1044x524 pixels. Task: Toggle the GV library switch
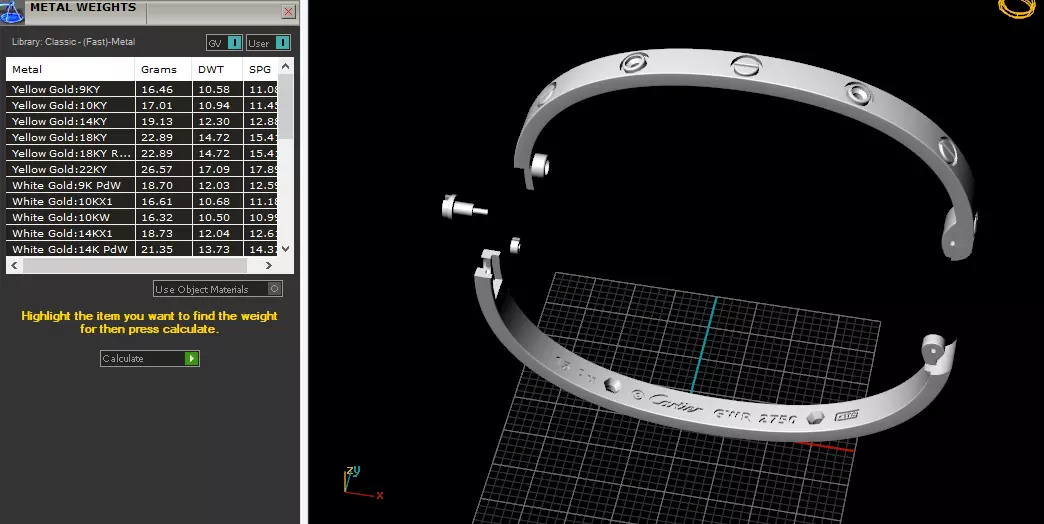click(x=224, y=43)
